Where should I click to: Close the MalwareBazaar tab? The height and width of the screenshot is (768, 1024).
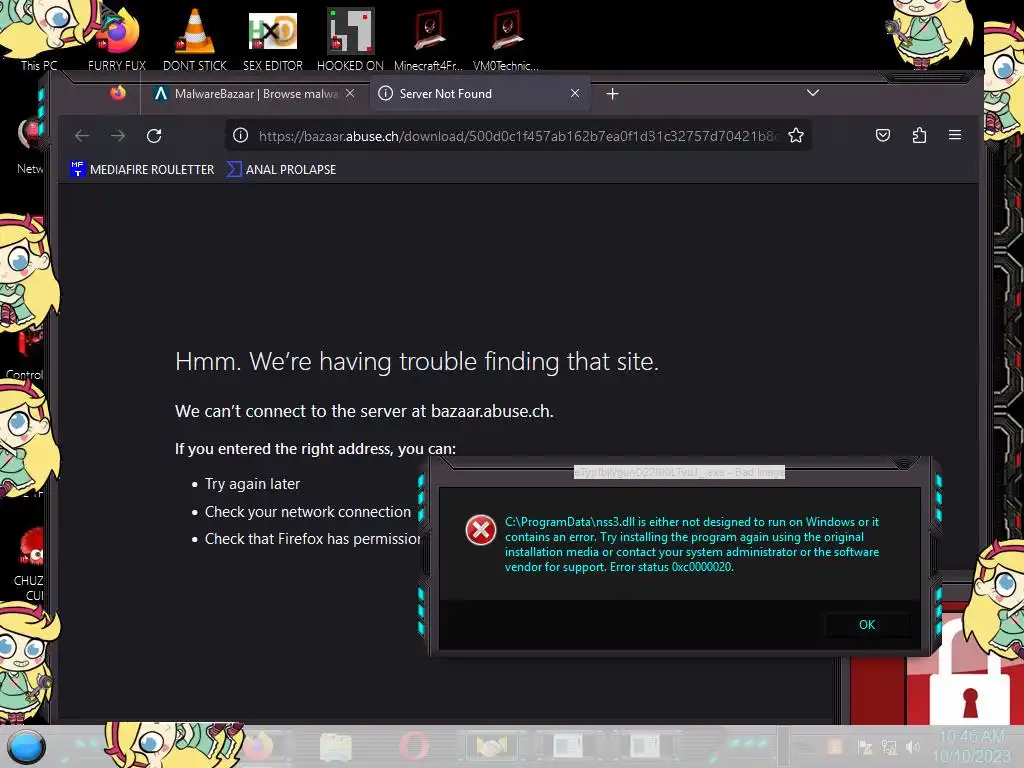351,93
